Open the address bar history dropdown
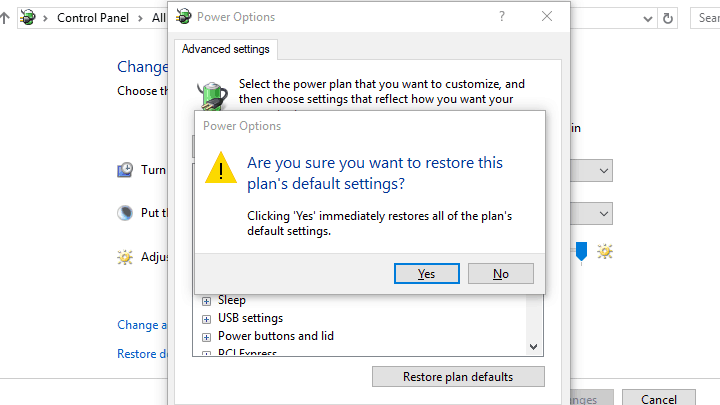 click(x=671, y=18)
